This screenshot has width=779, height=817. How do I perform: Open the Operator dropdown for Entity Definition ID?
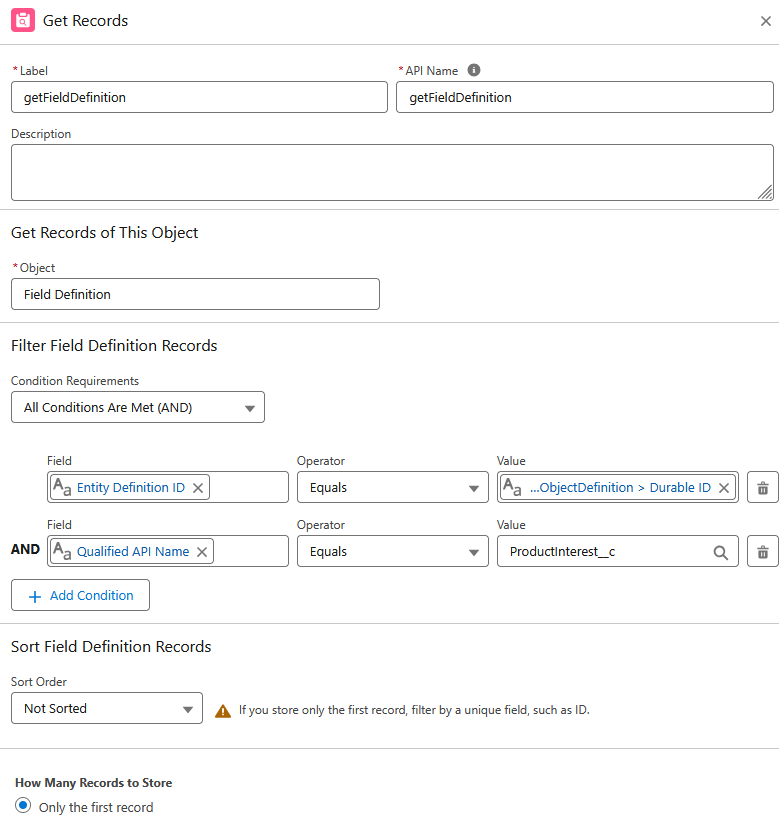(392, 487)
